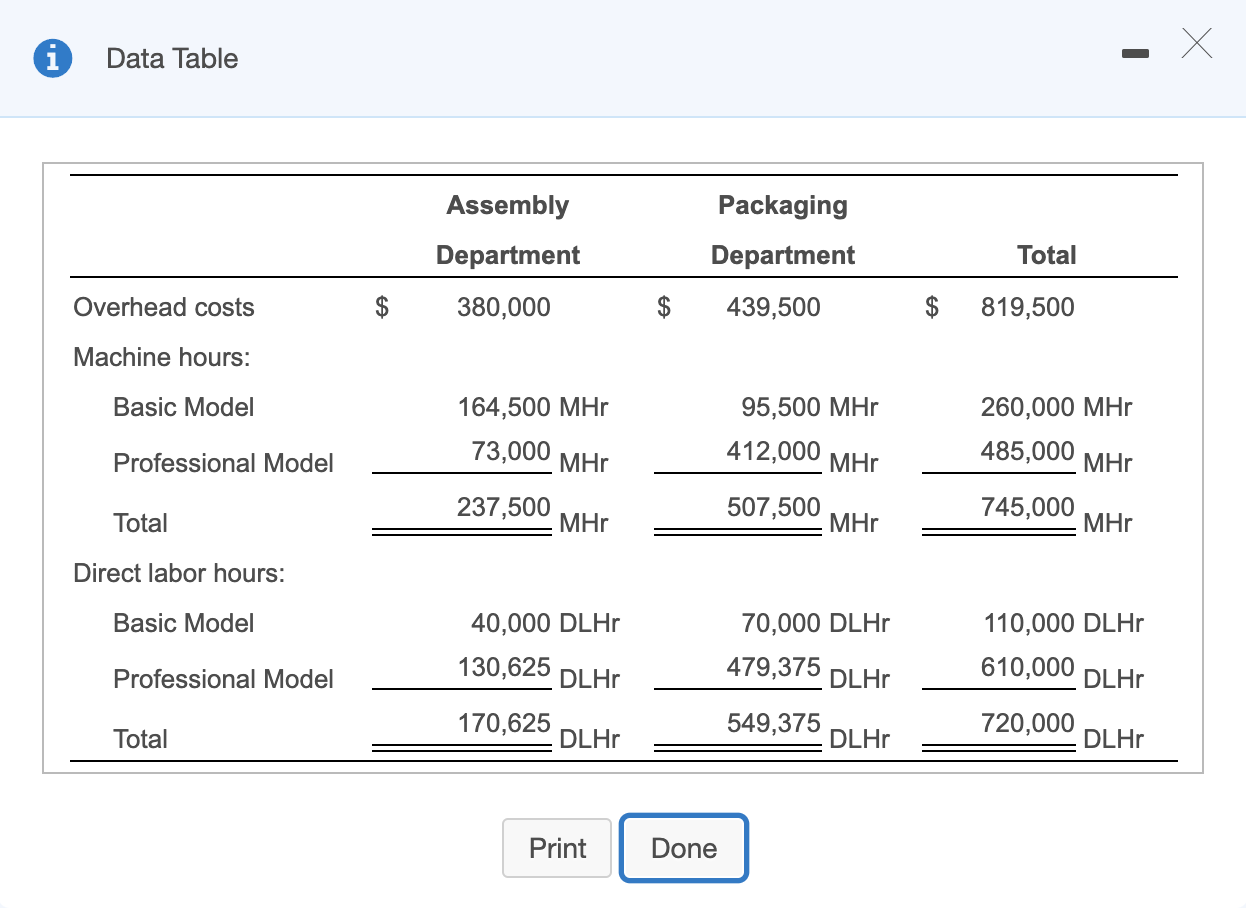
Task: Click the Done button
Action: [x=684, y=848]
